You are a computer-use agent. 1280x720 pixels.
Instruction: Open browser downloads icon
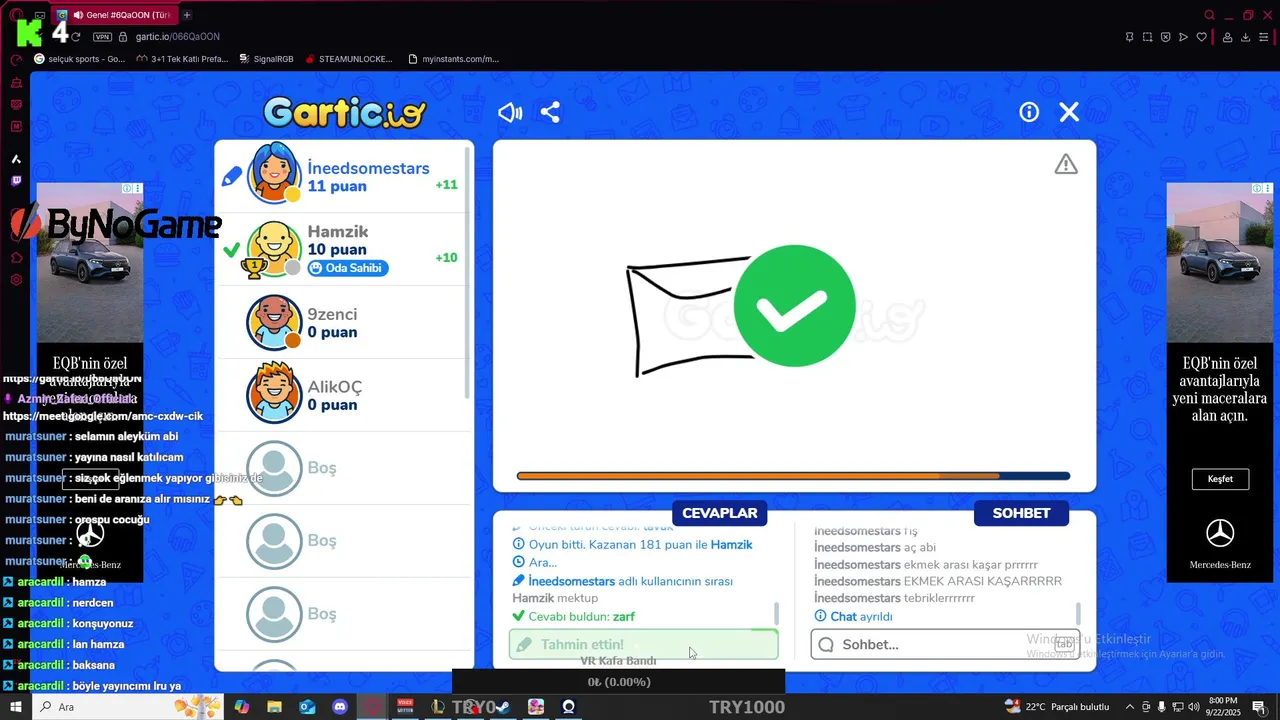click(1245, 37)
